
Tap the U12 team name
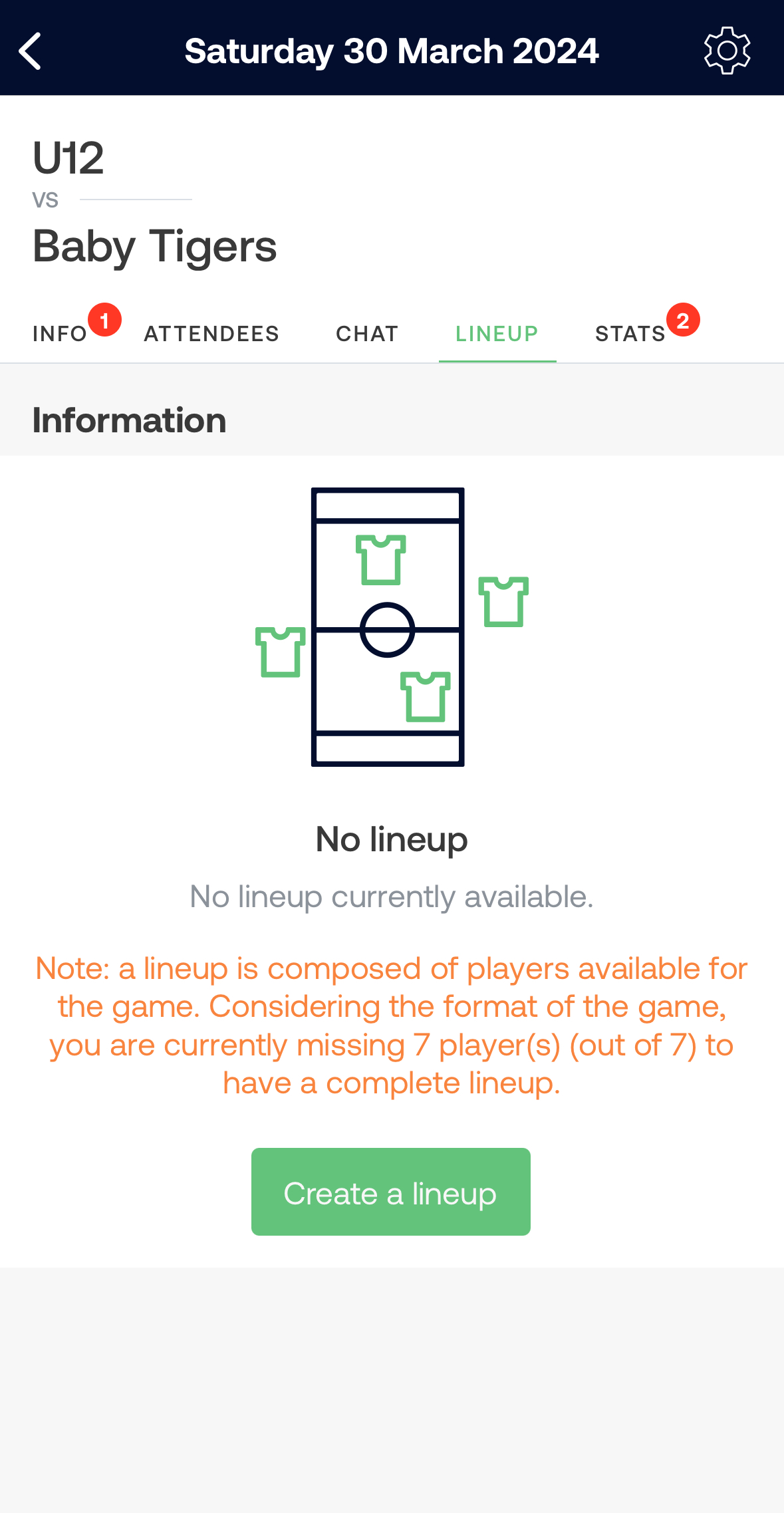click(x=68, y=158)
